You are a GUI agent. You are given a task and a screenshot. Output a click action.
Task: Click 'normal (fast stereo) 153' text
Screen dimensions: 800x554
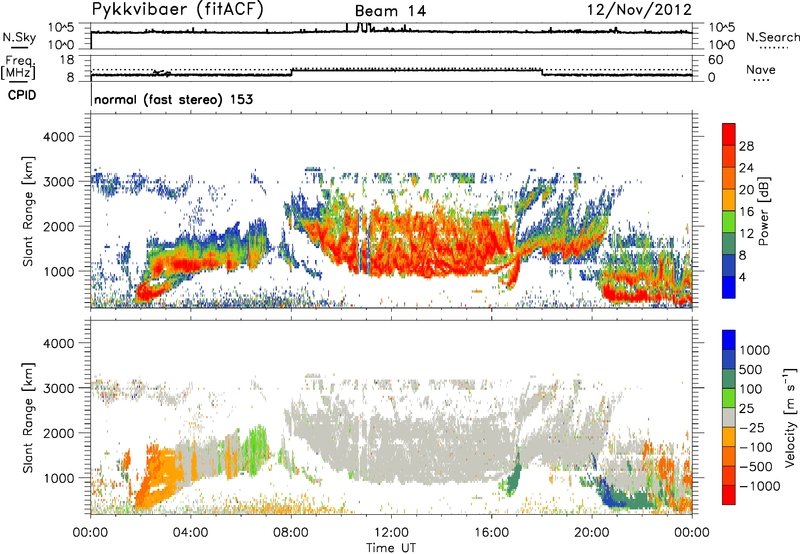pos(173,99)
